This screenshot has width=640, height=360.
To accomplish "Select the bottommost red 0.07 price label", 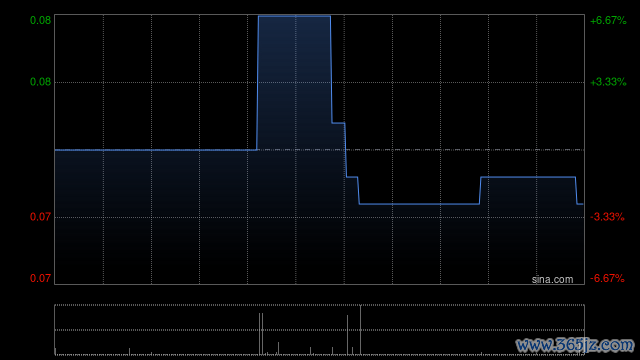I will (x=40, y=278).
